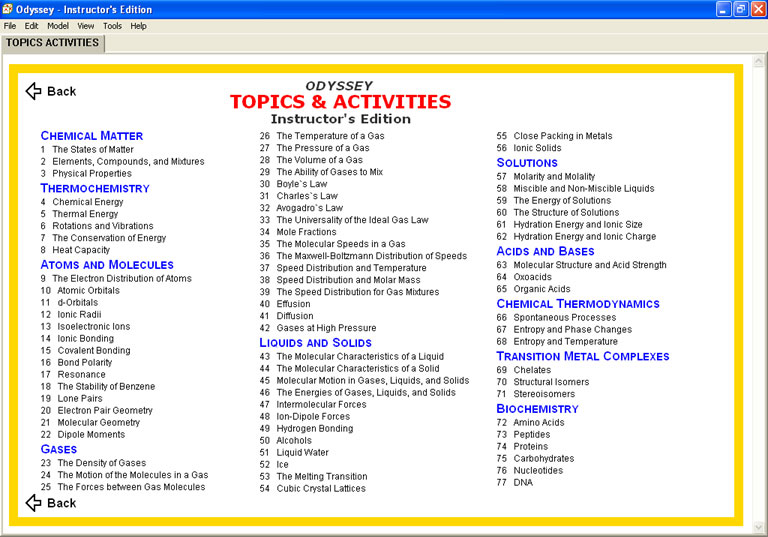Open topic 15 Covalent Bonding

(x=85, y=350)
